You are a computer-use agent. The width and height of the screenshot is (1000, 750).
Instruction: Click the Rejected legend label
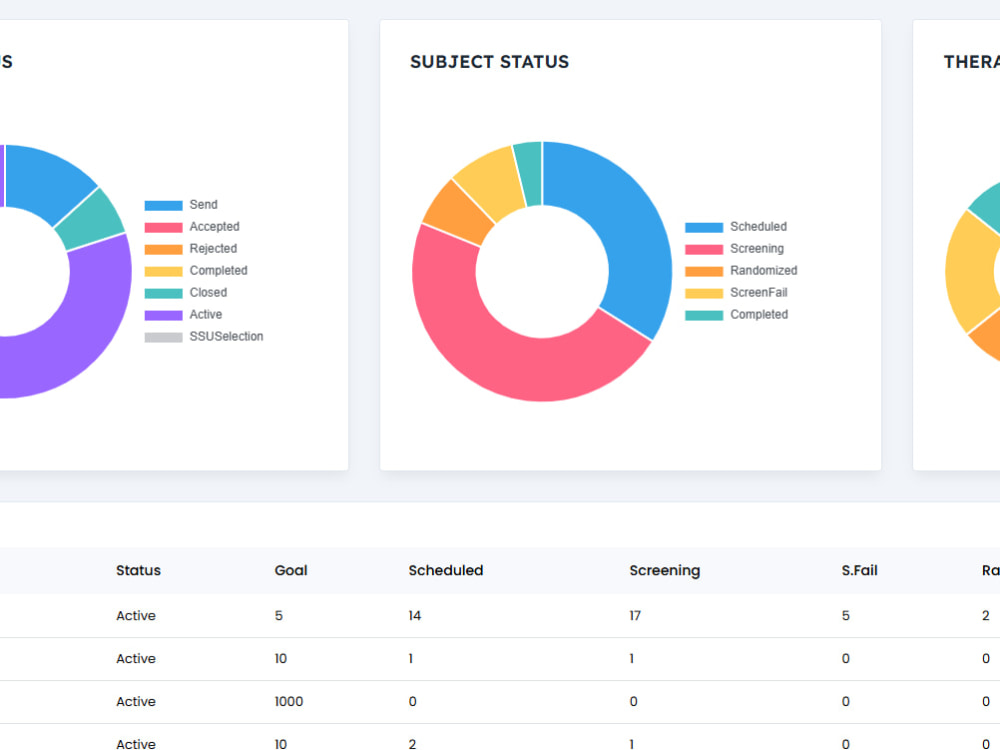coord(213,249)
